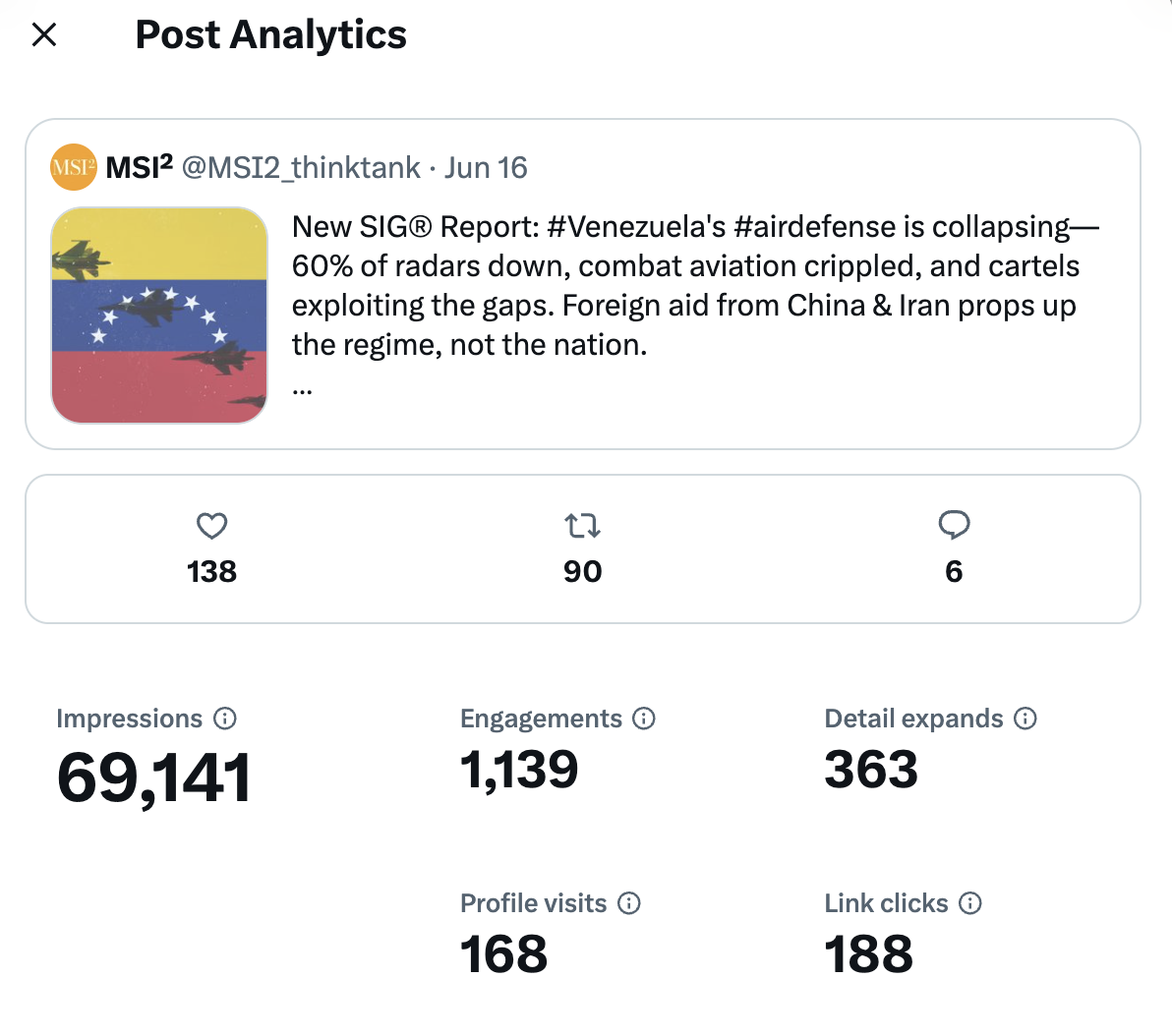The width and height of the screenshot is (1172, 1036).
Task: Open the Profile visits info icon
Action: pos(628,903)
